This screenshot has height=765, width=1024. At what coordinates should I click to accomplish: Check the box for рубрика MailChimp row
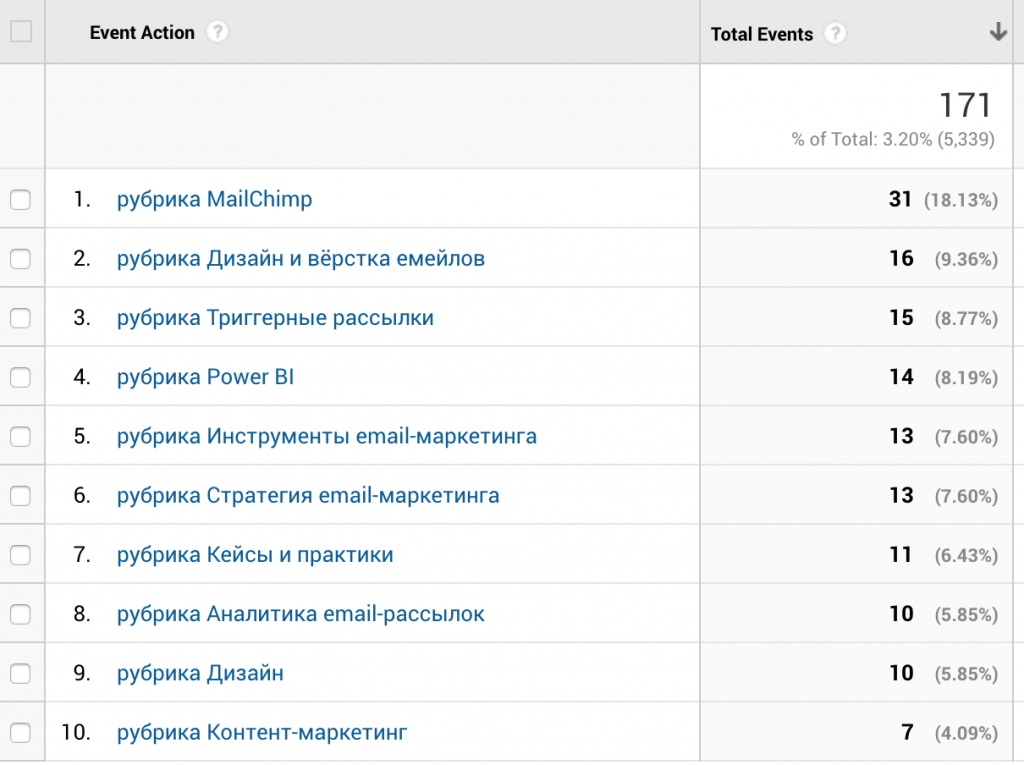click(21, 200)
